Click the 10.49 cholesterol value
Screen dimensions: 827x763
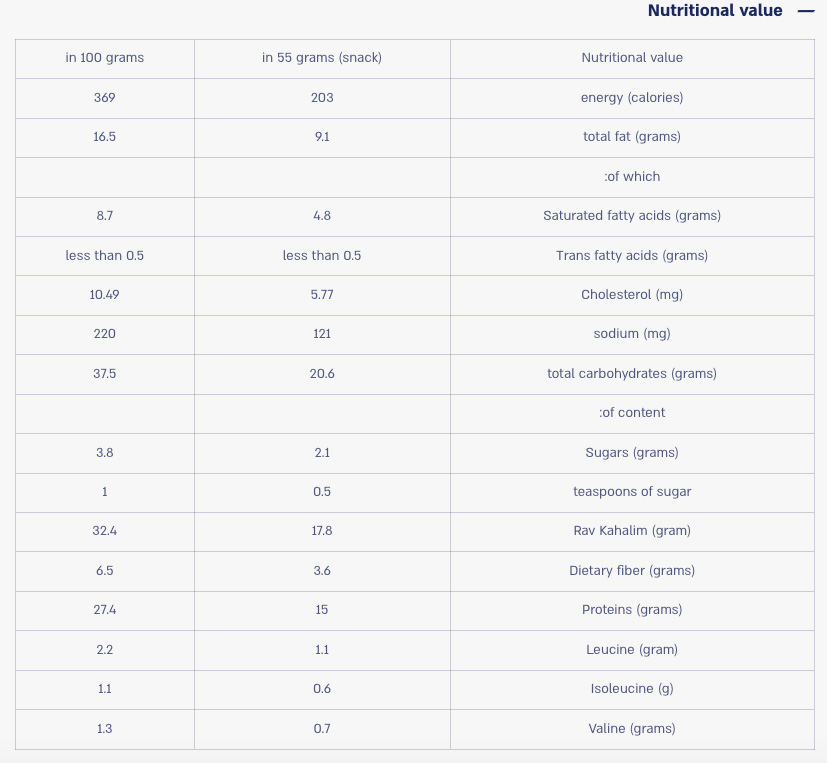[105, 295]
